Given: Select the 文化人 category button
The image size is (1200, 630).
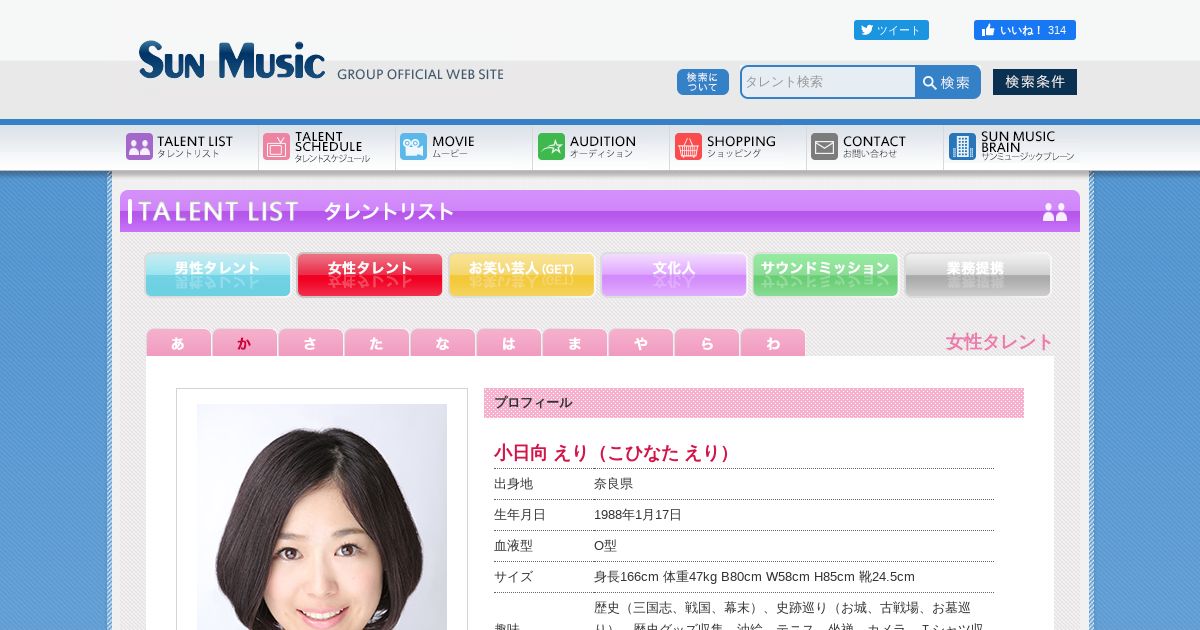Looking at the screenshot, I should (x=674, y=274).
